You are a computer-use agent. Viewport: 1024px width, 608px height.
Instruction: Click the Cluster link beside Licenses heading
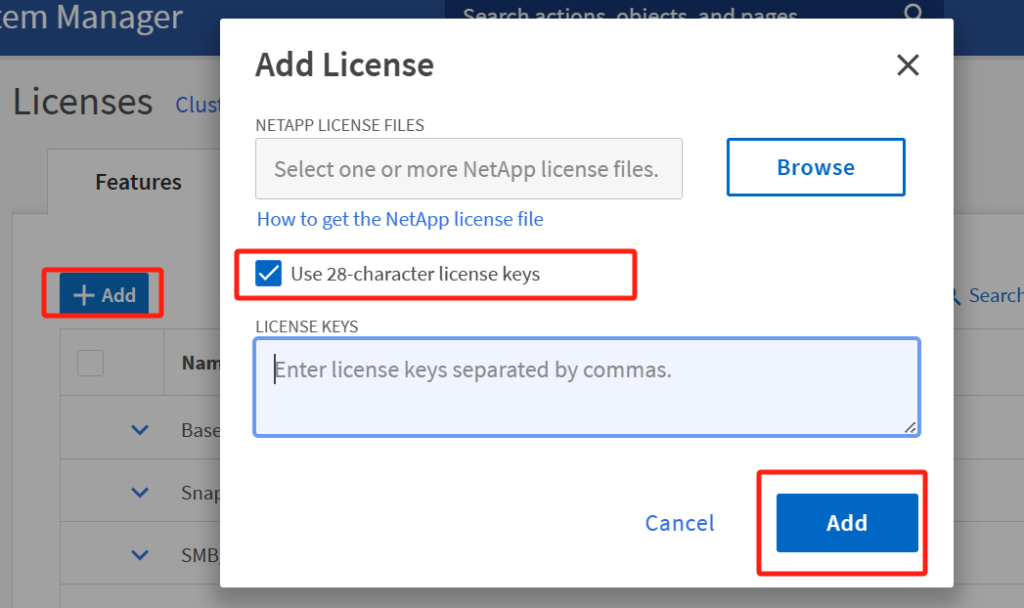coord(198,104)
